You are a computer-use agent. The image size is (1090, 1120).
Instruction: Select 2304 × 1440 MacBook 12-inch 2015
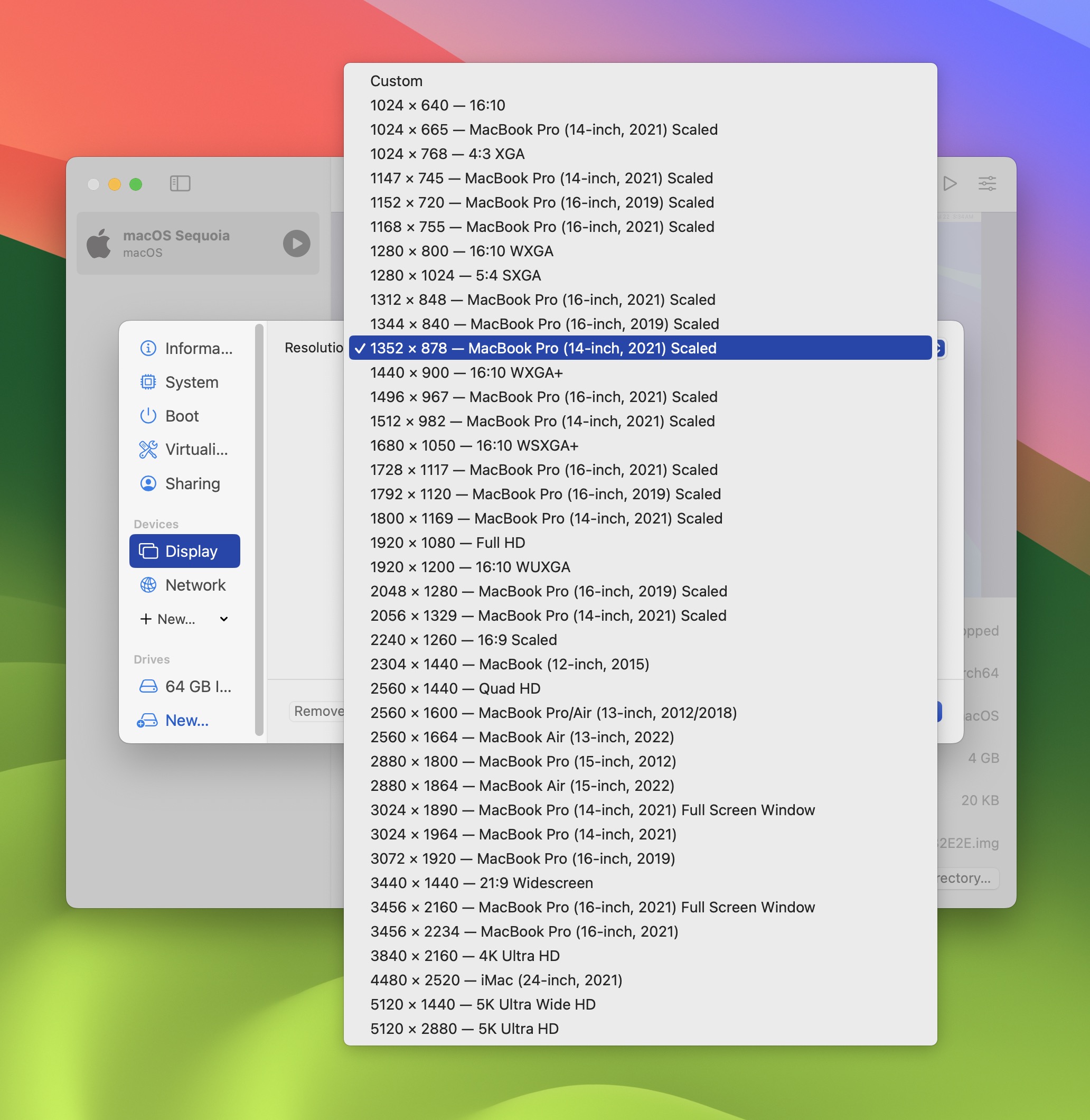640,664
